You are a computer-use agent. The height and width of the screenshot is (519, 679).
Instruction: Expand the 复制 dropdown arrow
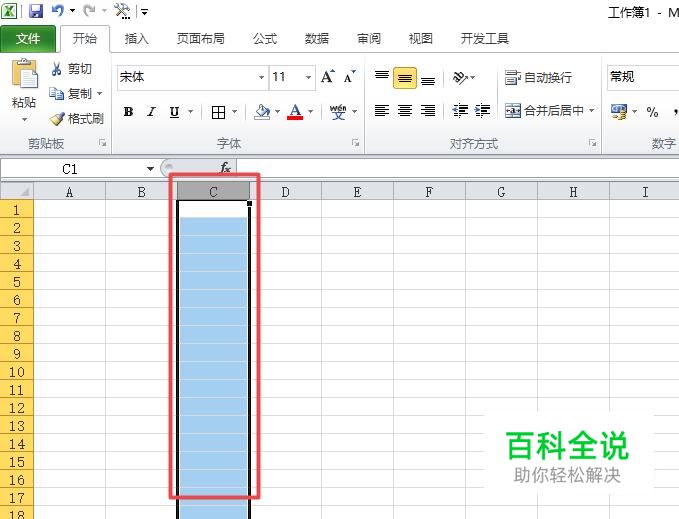[x=100, y=93]
